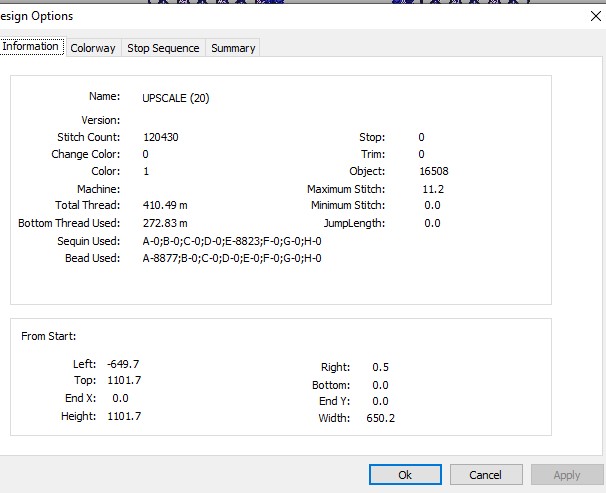Click the Bead Used label

[92, 258]
